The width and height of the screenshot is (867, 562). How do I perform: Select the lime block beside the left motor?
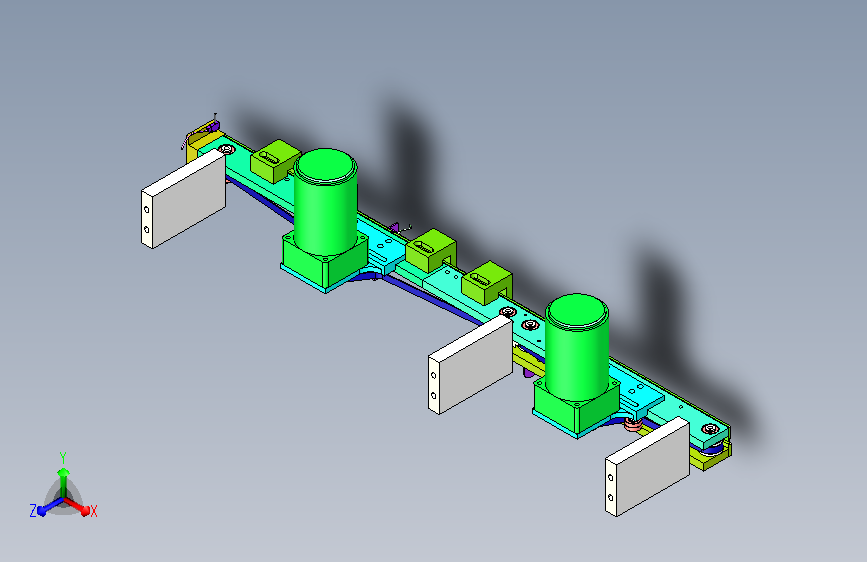275,161
